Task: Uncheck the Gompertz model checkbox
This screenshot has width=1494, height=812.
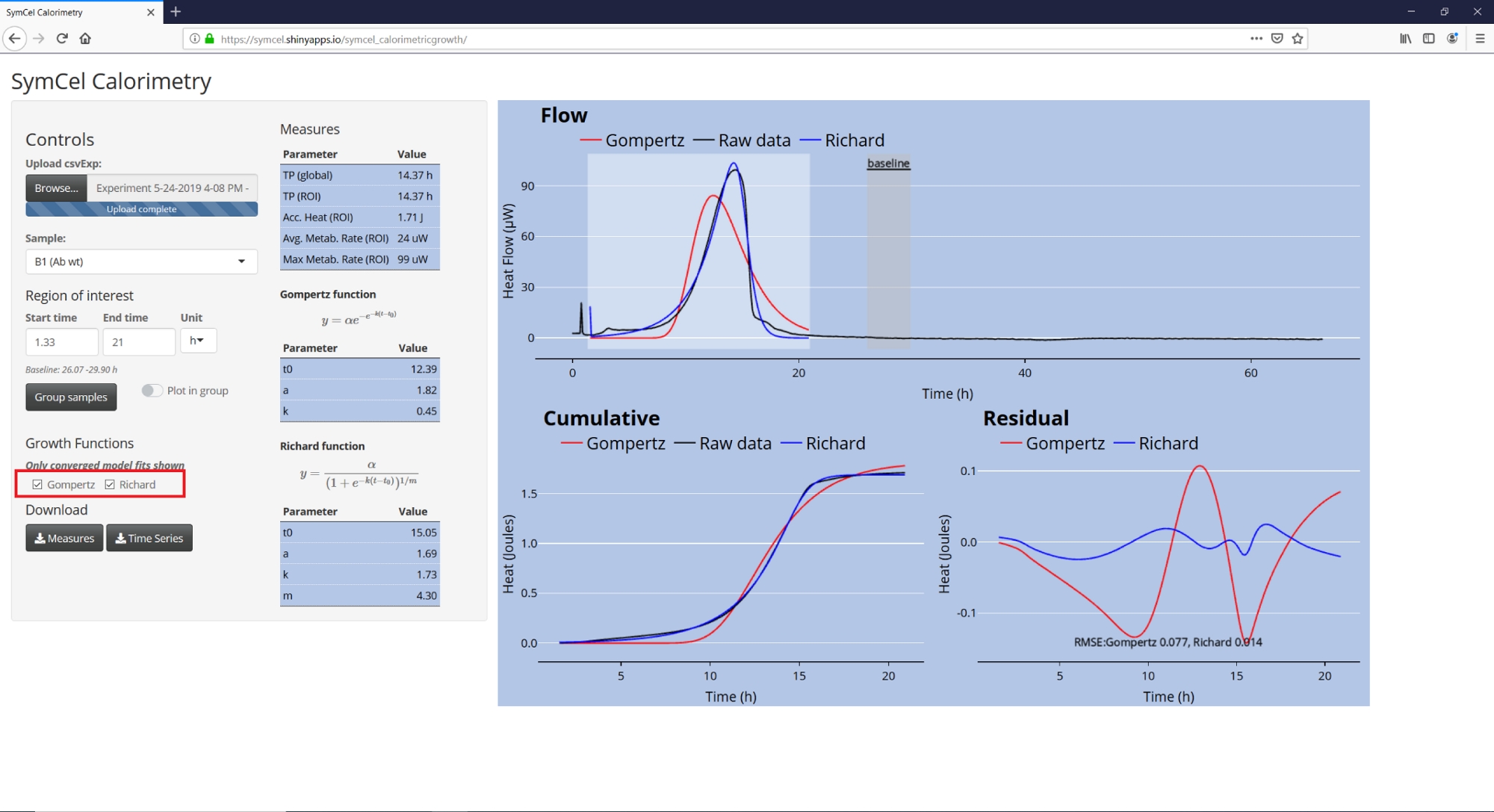Action: click(37, 485)
